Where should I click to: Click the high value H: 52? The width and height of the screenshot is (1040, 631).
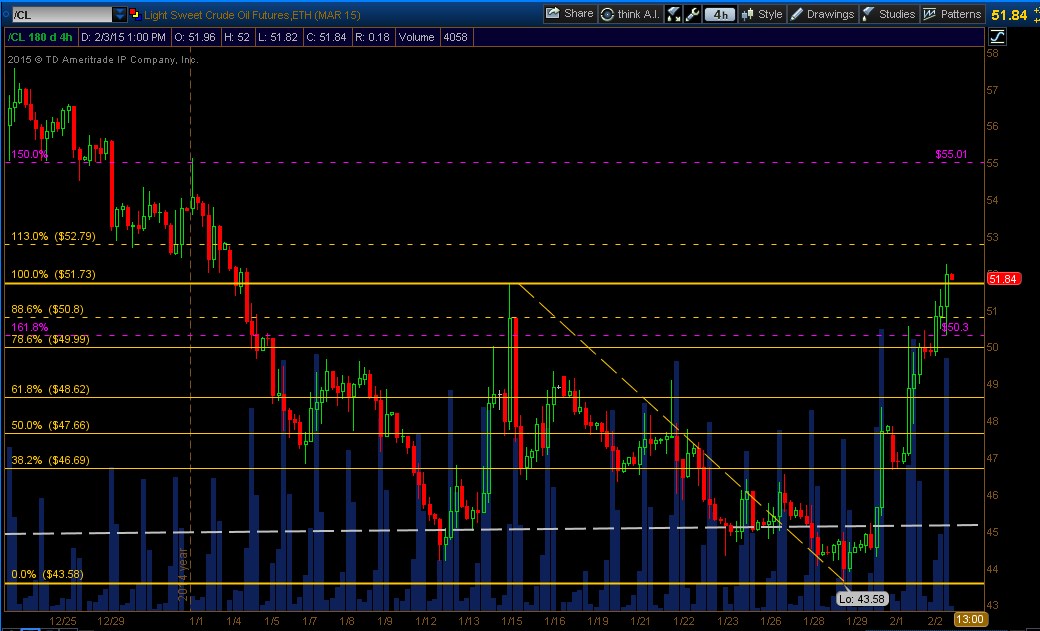(237, 37)
